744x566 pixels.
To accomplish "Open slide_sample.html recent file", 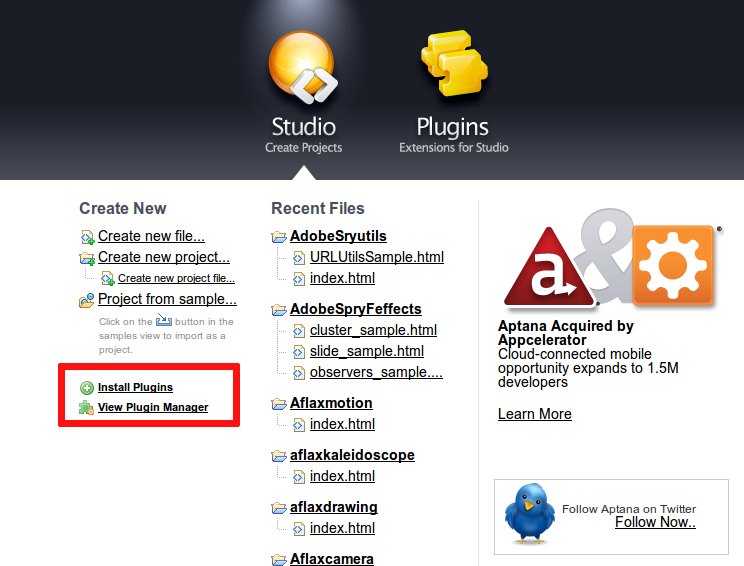I will 367,351.
